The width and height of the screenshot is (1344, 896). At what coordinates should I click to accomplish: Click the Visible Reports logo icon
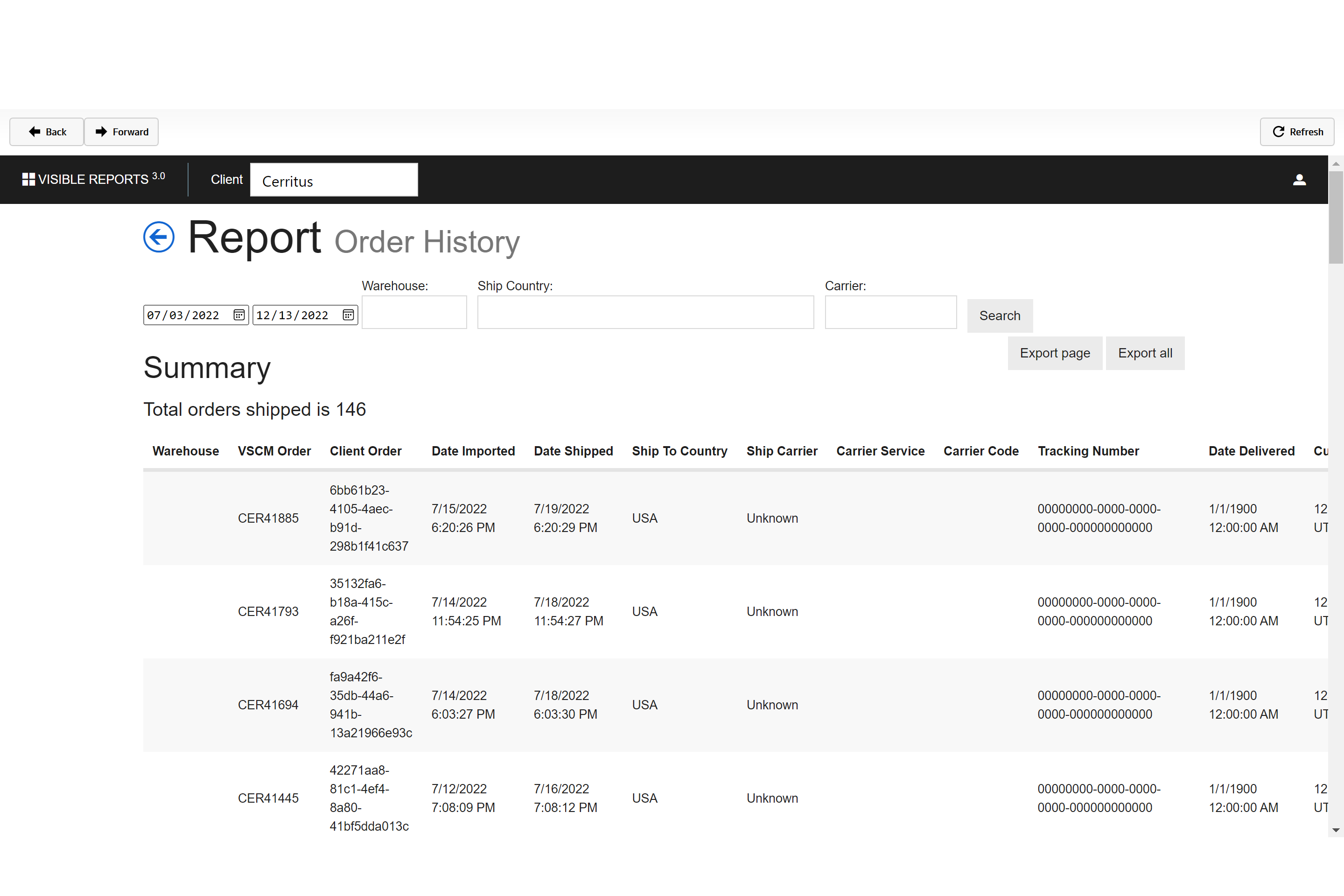click(x=28, y=179)
